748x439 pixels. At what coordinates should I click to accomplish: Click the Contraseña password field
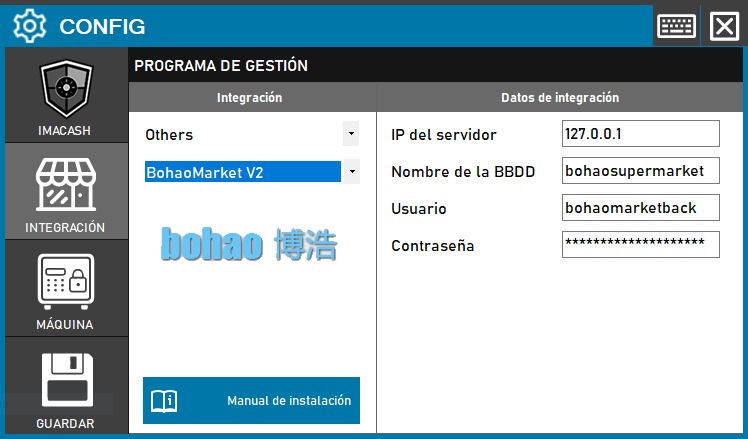tap(640, 244)
